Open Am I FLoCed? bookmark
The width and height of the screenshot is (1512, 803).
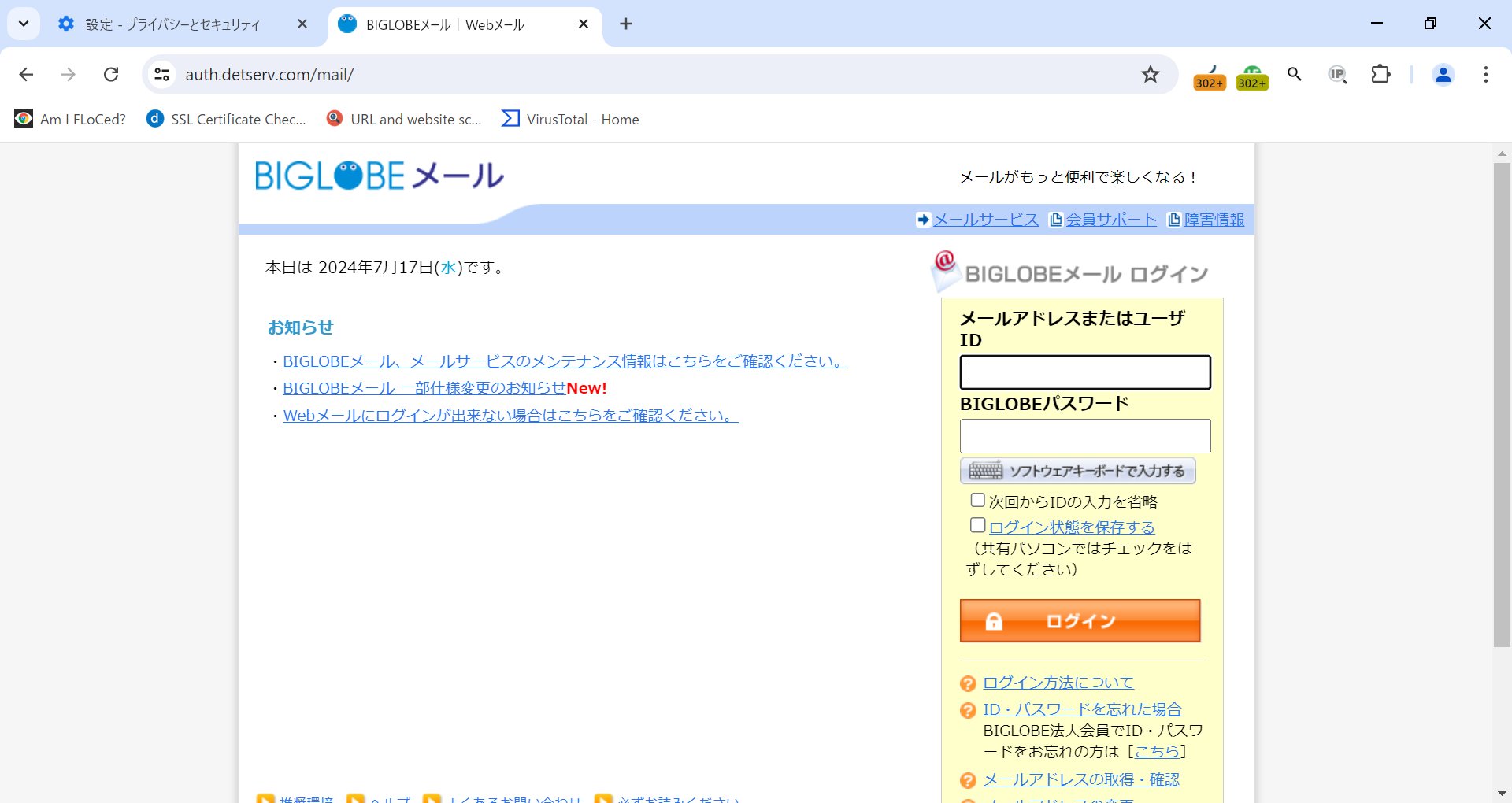click(70, 119)
